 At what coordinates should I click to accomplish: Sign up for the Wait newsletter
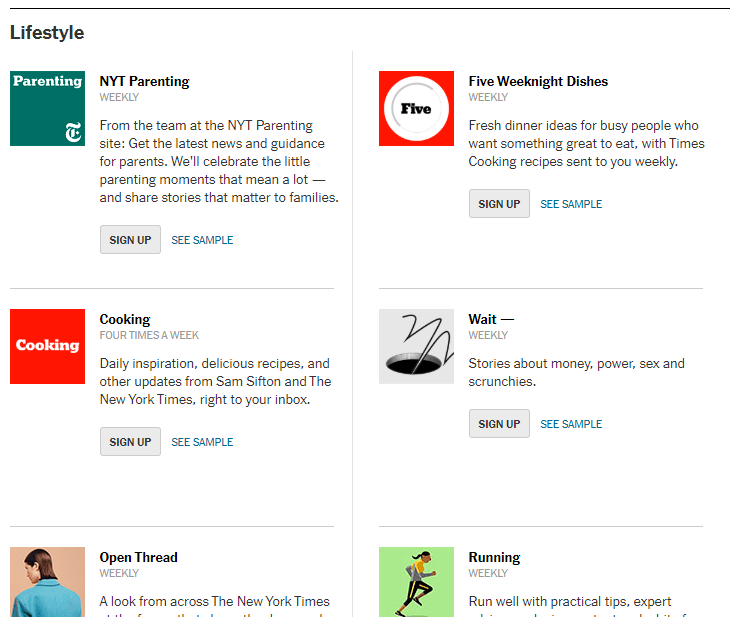[x=499, y=424]
